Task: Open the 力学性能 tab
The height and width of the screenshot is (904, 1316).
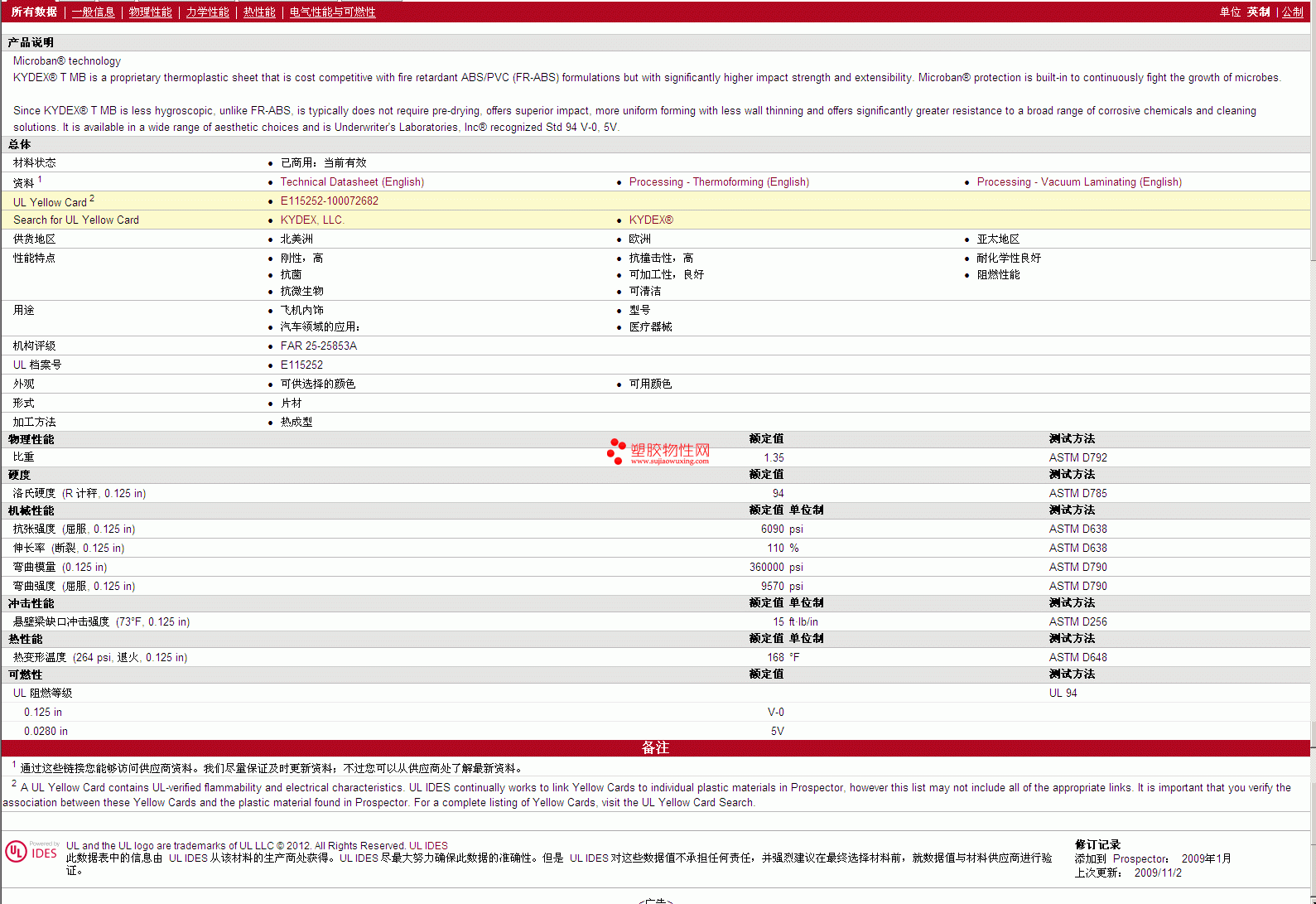Action: (x=207, y=12)
